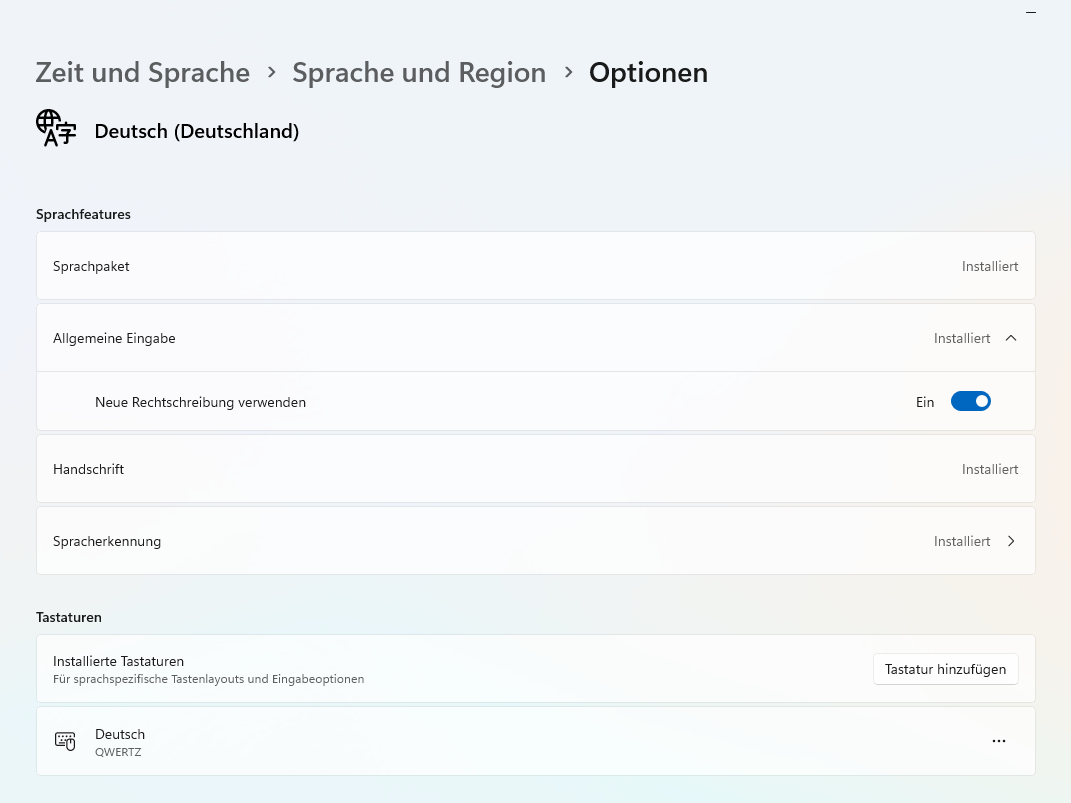Navigate to Sprache und Region breadcrumb

419,72
